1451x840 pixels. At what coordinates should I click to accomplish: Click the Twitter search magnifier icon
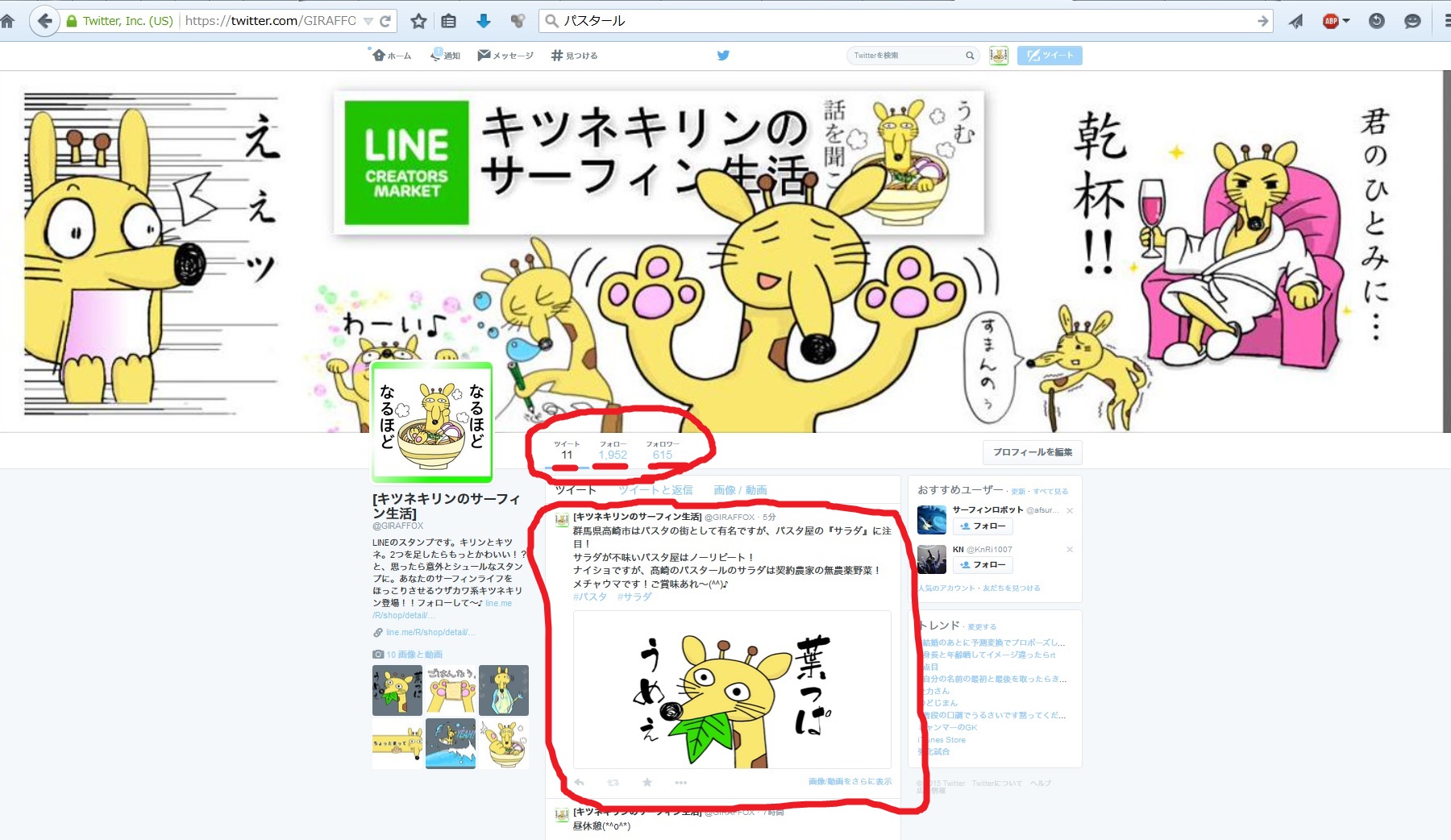970,56
